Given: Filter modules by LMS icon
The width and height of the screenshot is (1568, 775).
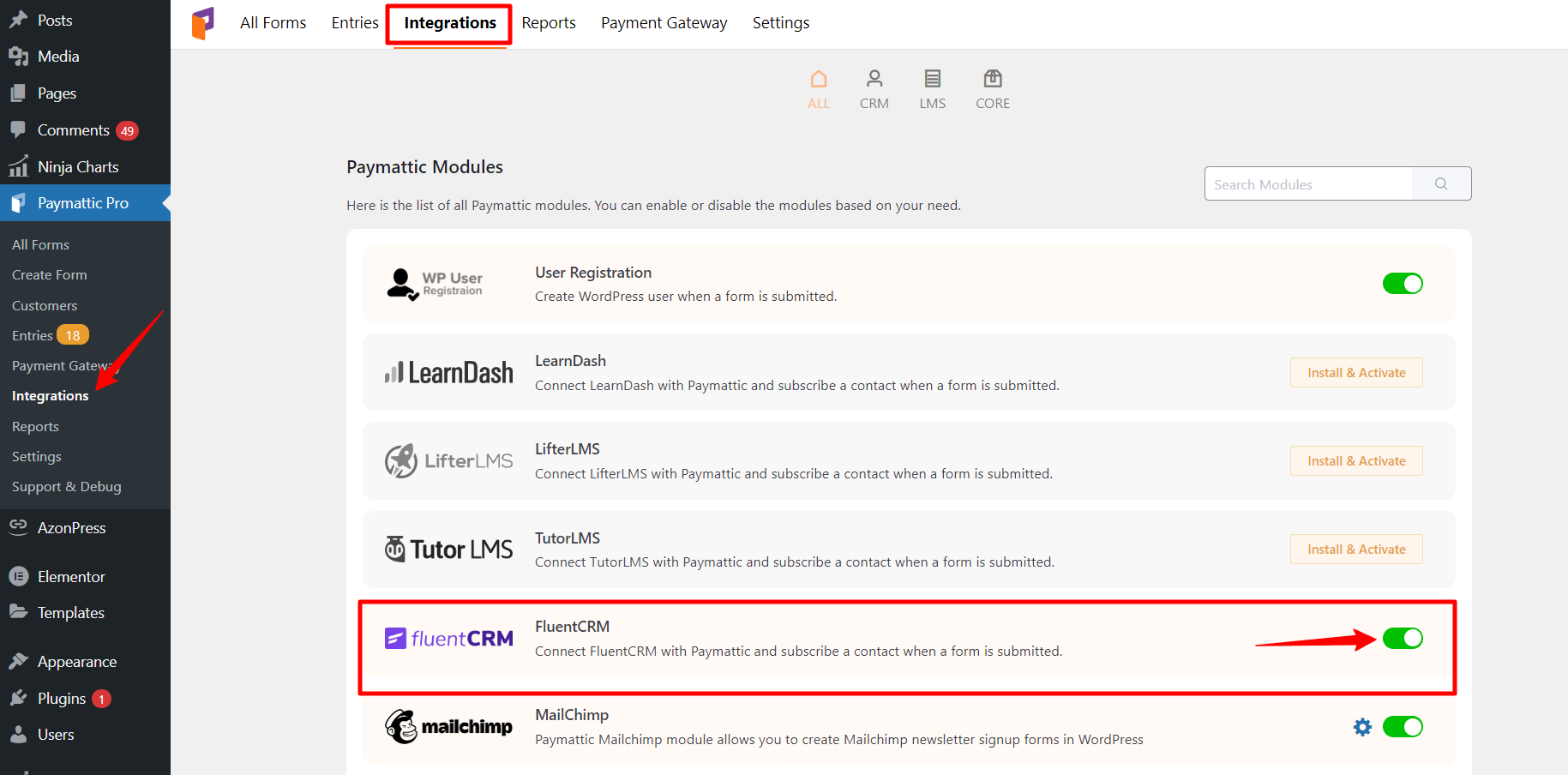Looking at the screenshot, I should click(933, 79).
